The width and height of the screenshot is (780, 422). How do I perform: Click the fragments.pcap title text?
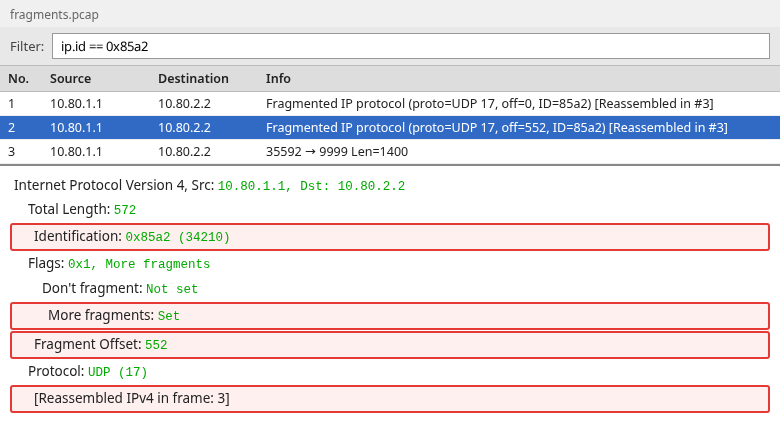[54, 14]
